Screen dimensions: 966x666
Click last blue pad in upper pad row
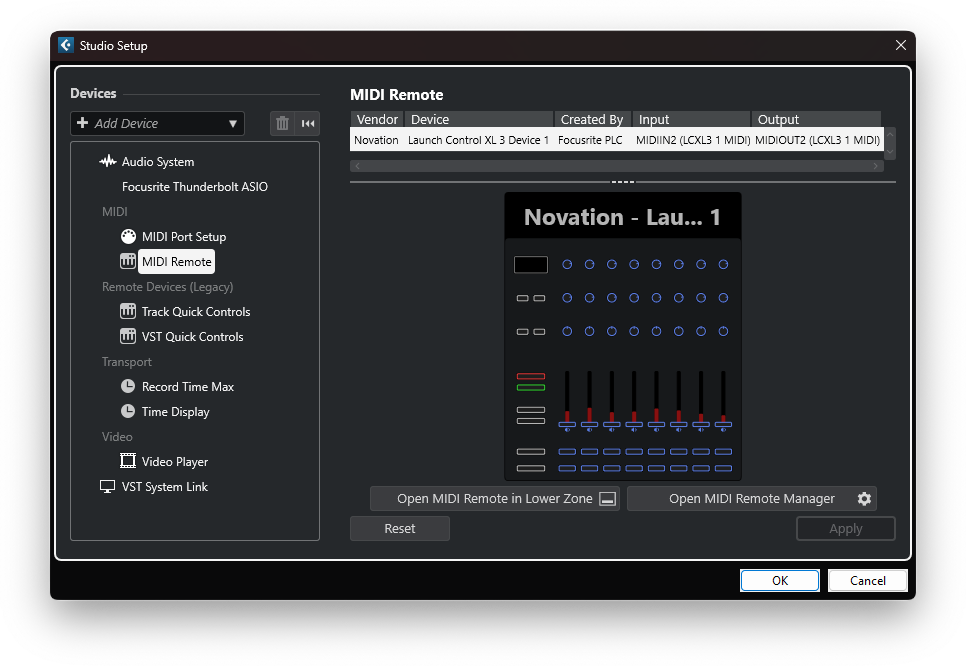click(723, 452)
